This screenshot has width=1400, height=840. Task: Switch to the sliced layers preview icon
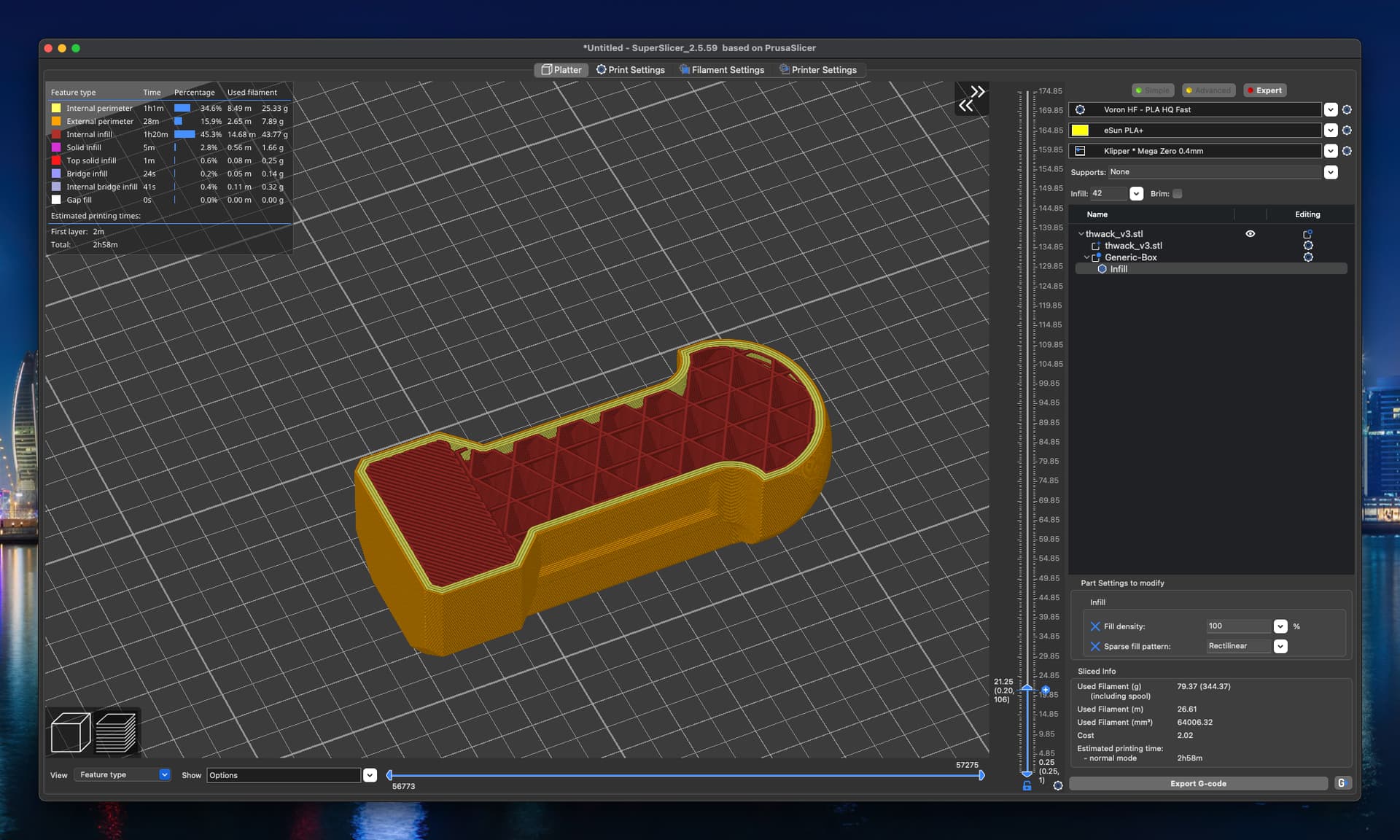coord(116,732)
